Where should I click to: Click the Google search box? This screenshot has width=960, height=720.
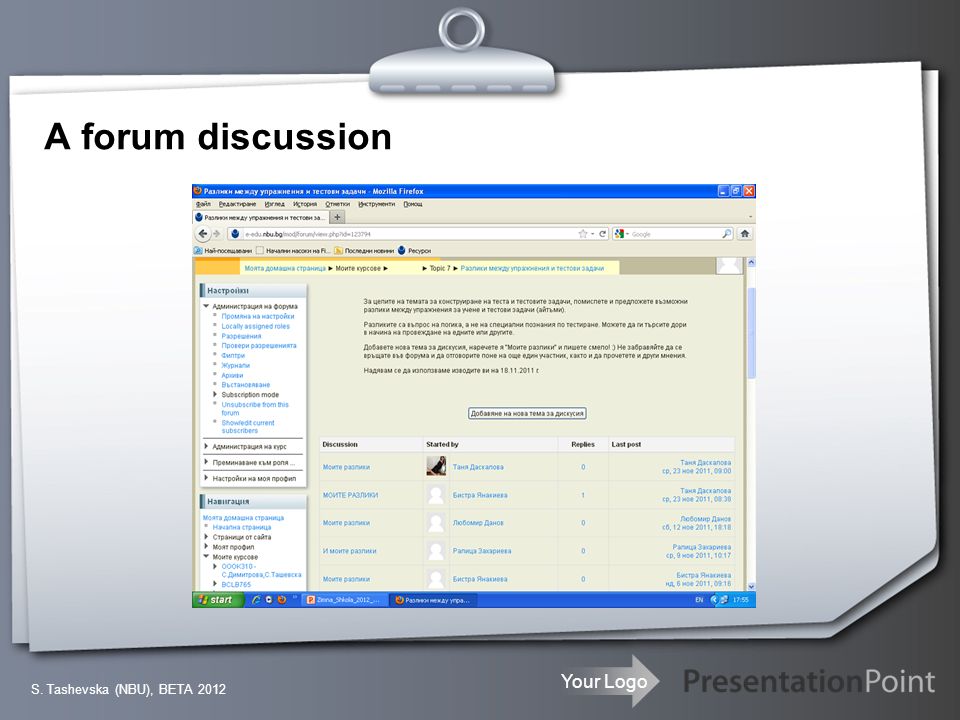pyautogui.click(x=675, y=234)
